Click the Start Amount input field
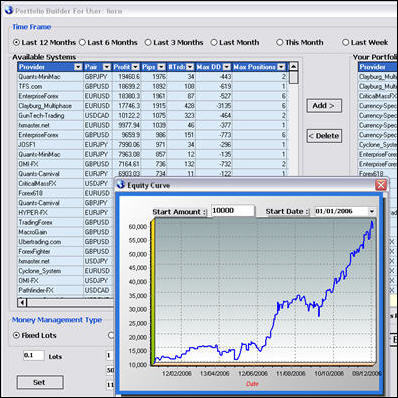The width and height of the screenshot is (398, 398). point(233,211)
